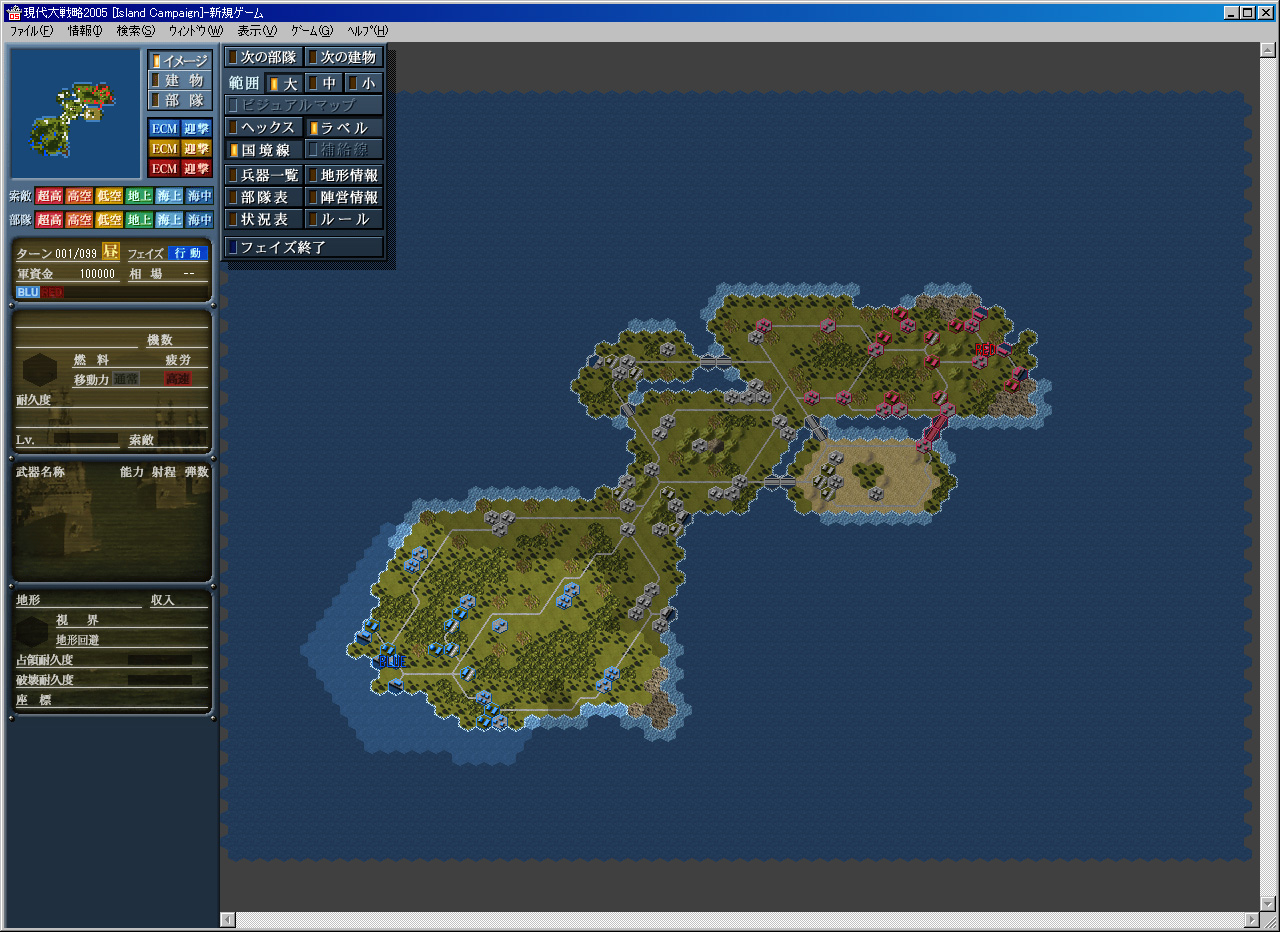Select 建物 minimap display mode
The image size is (1280, 932).
(180, 80)
